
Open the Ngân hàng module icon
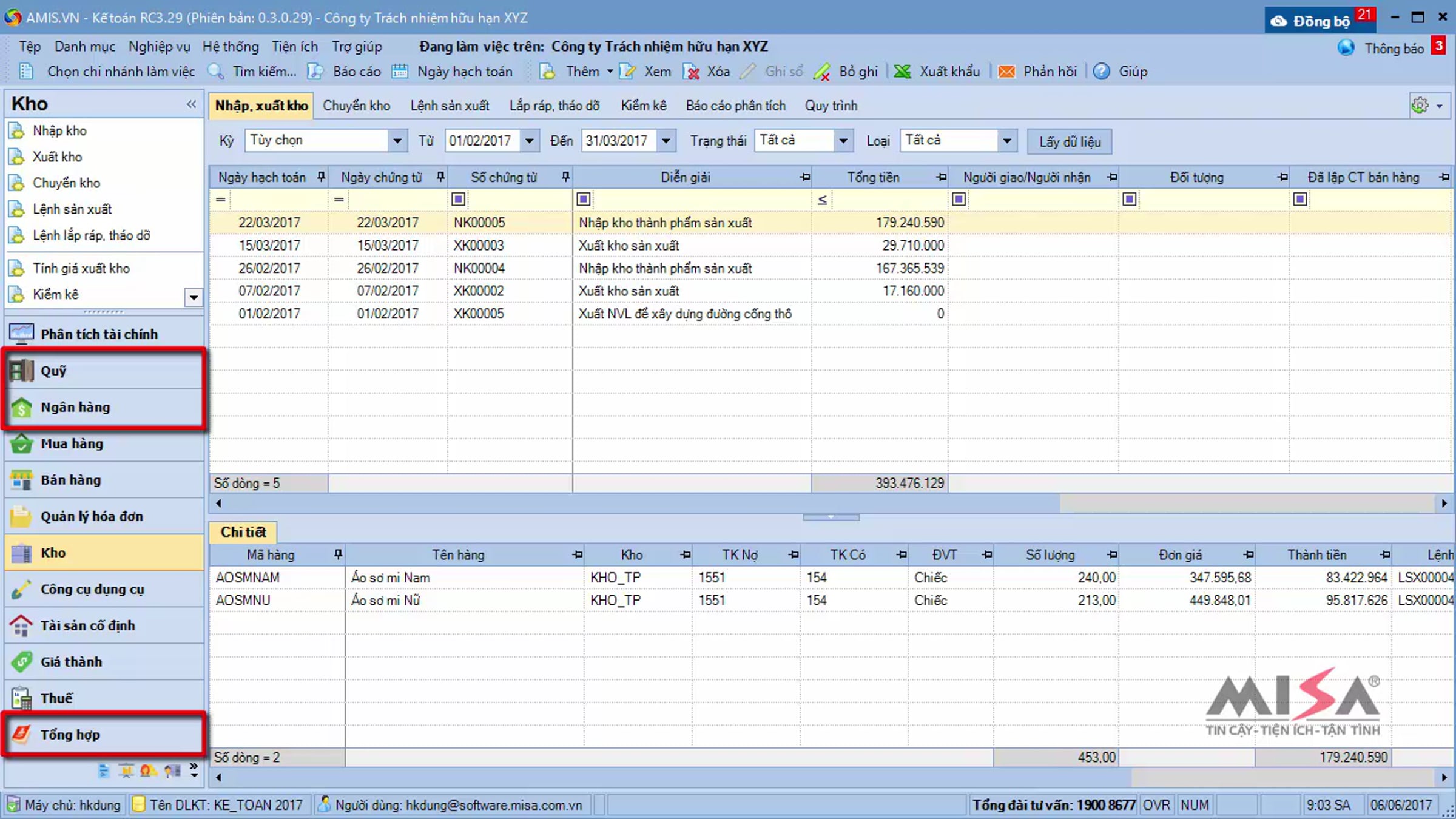(22, 407)
